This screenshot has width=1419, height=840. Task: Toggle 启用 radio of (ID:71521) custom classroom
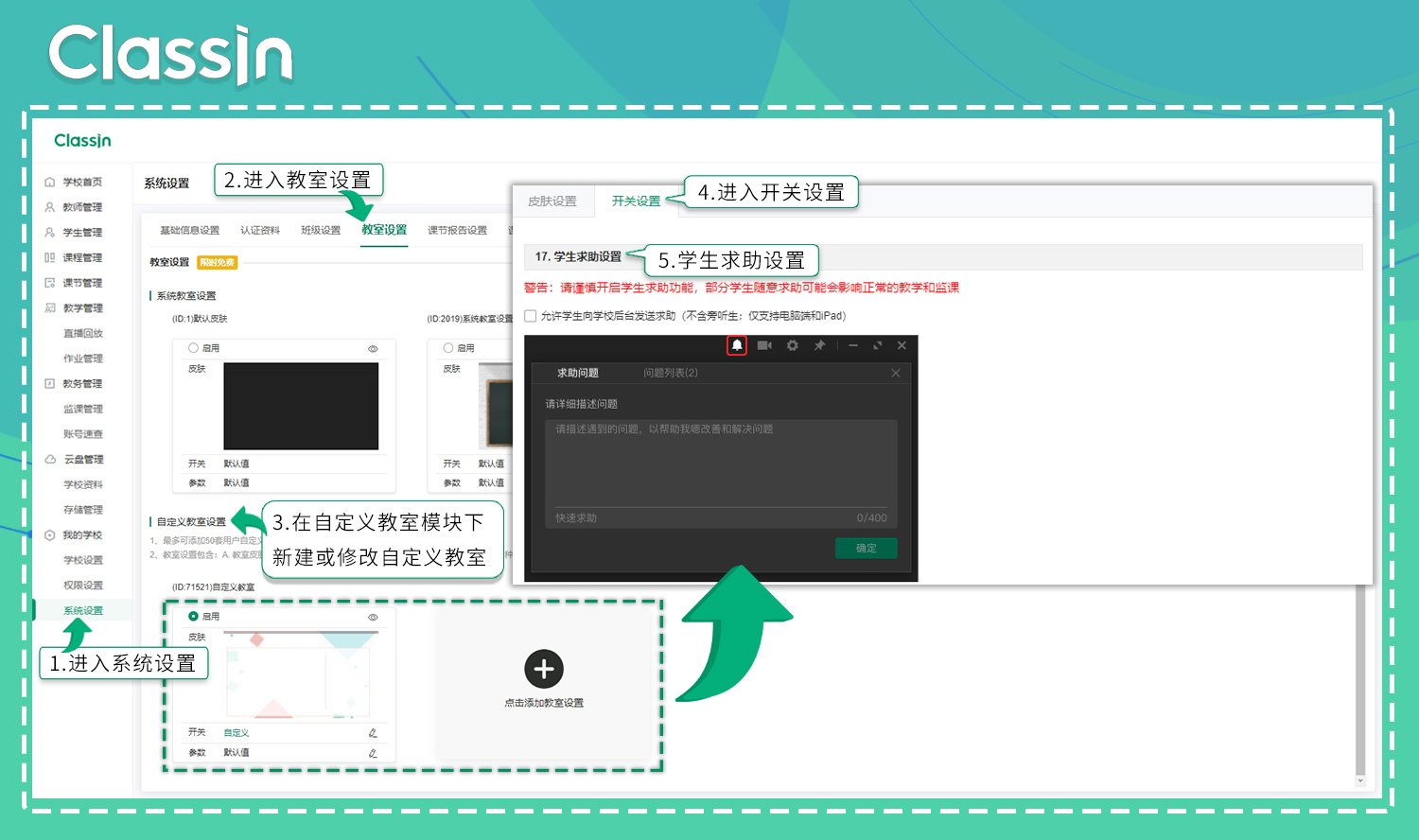click(x=193, y=616)
